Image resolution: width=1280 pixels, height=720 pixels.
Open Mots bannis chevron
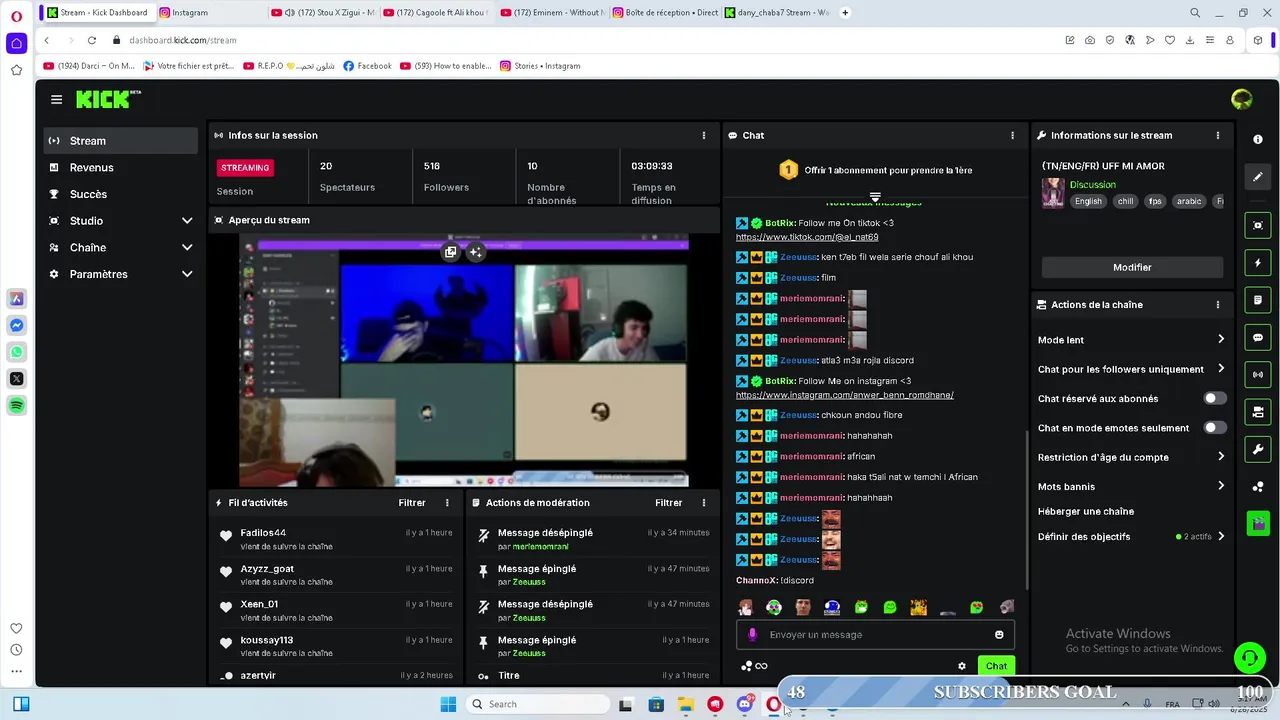coord(1221,486)
